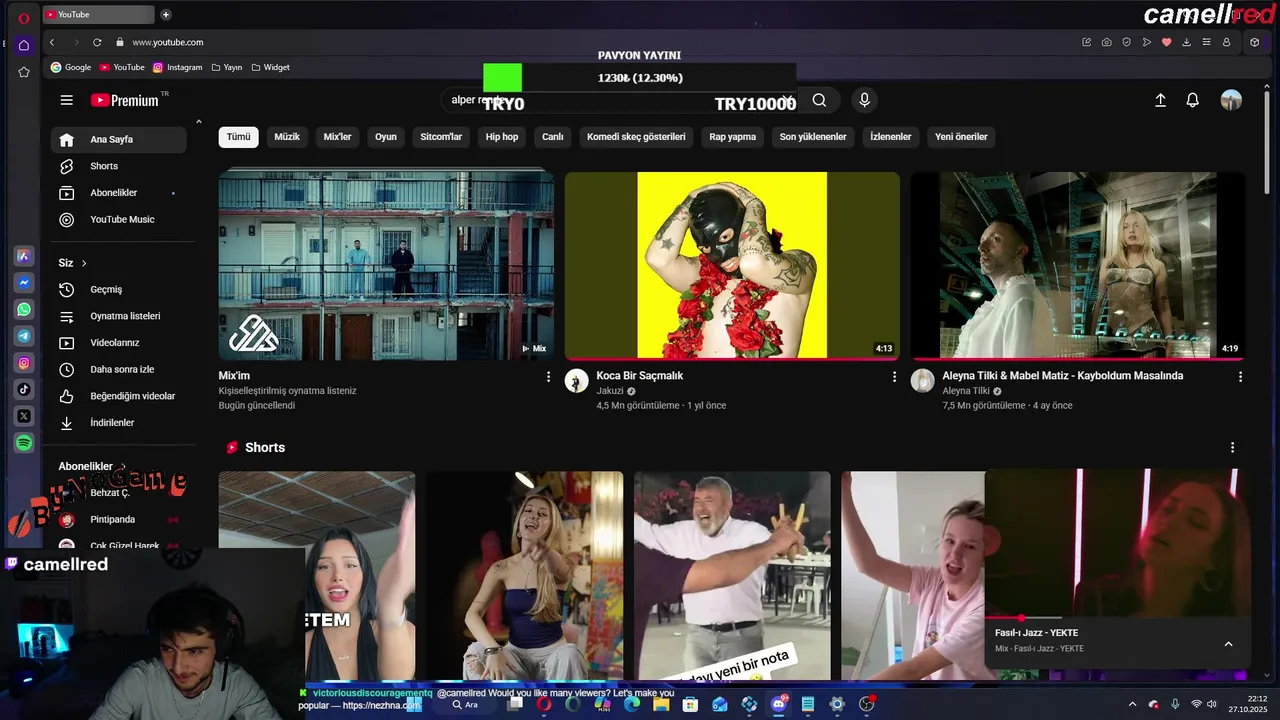Open a new browser tab
This screenshot has width=1280, height=720.
166,14
